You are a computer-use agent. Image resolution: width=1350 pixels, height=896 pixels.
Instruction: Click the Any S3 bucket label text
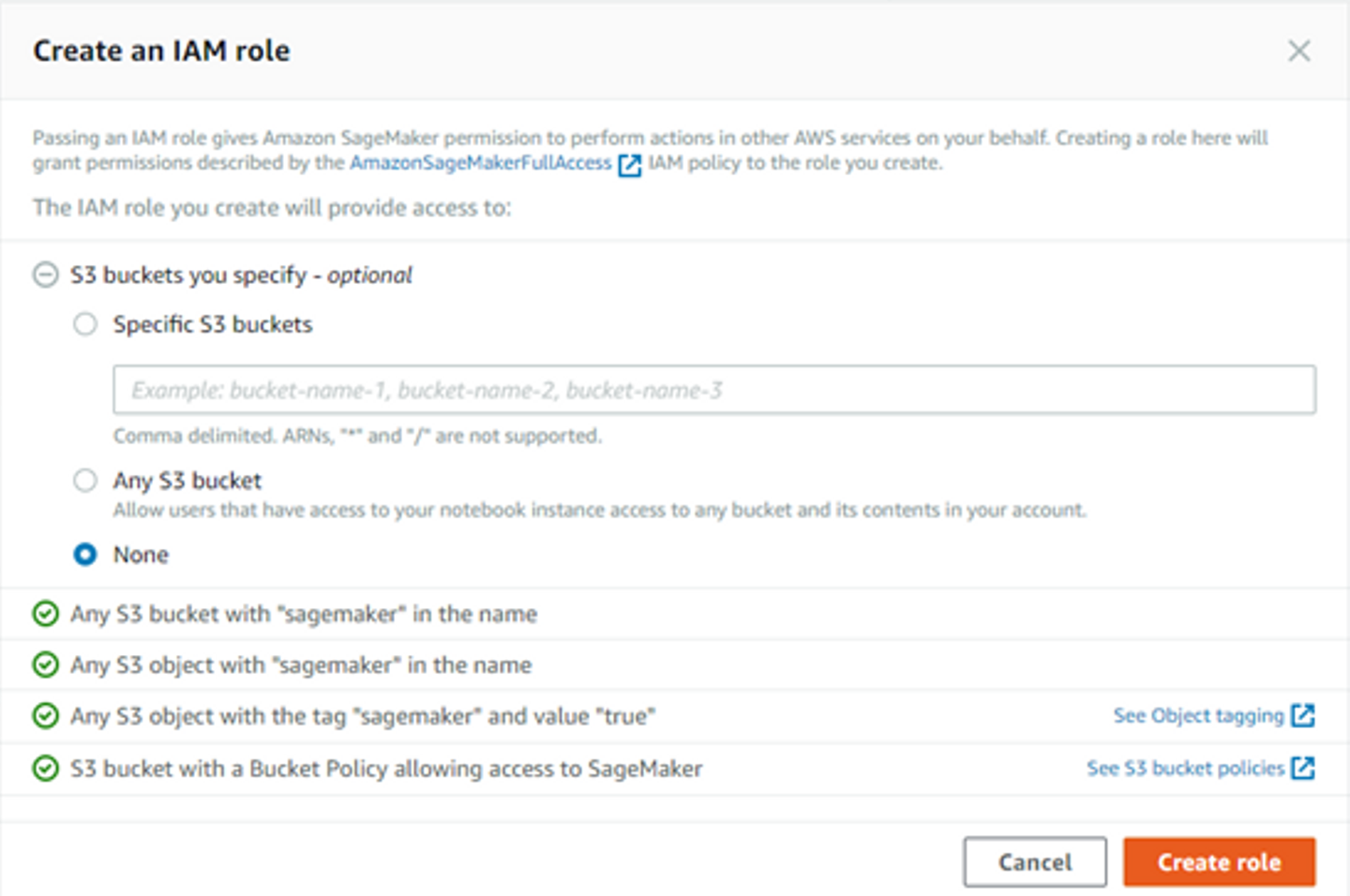pos(187,481)
